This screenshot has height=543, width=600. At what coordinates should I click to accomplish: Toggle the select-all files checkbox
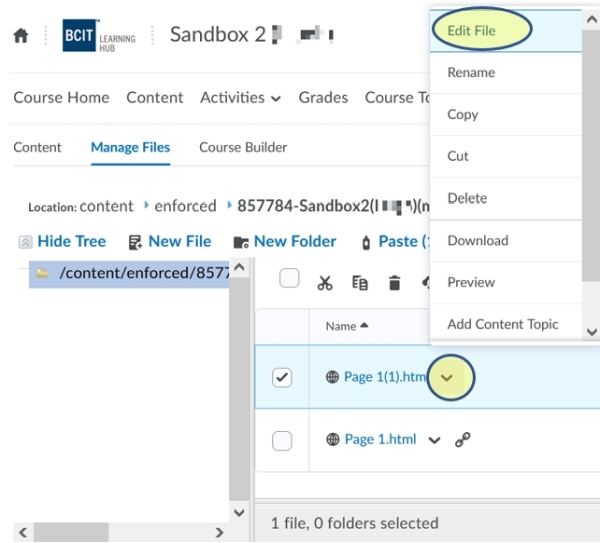(x=289, y=278)
